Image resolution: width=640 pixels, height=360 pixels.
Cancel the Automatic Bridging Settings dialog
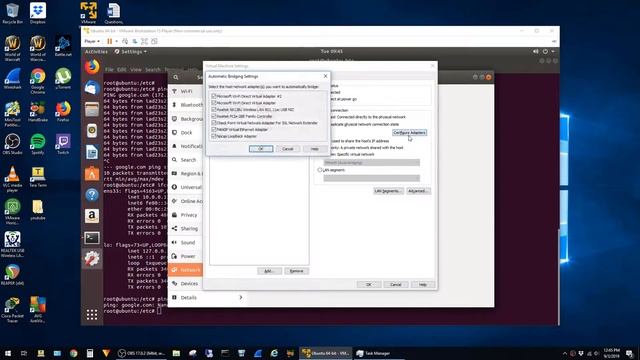pos(288,149)
